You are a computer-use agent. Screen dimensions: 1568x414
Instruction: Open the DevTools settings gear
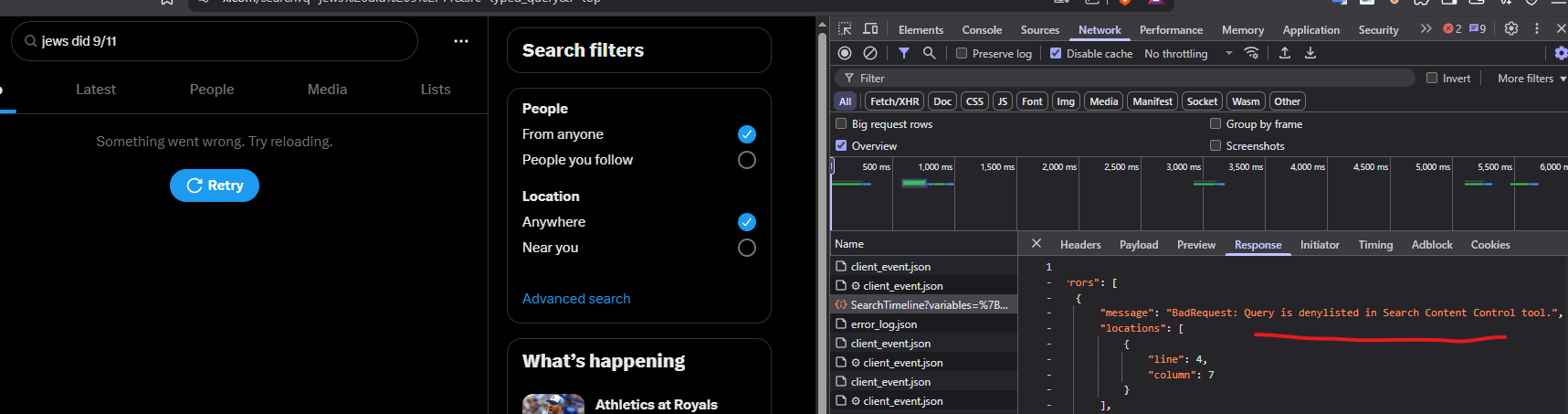click(x=1511, y=29)
